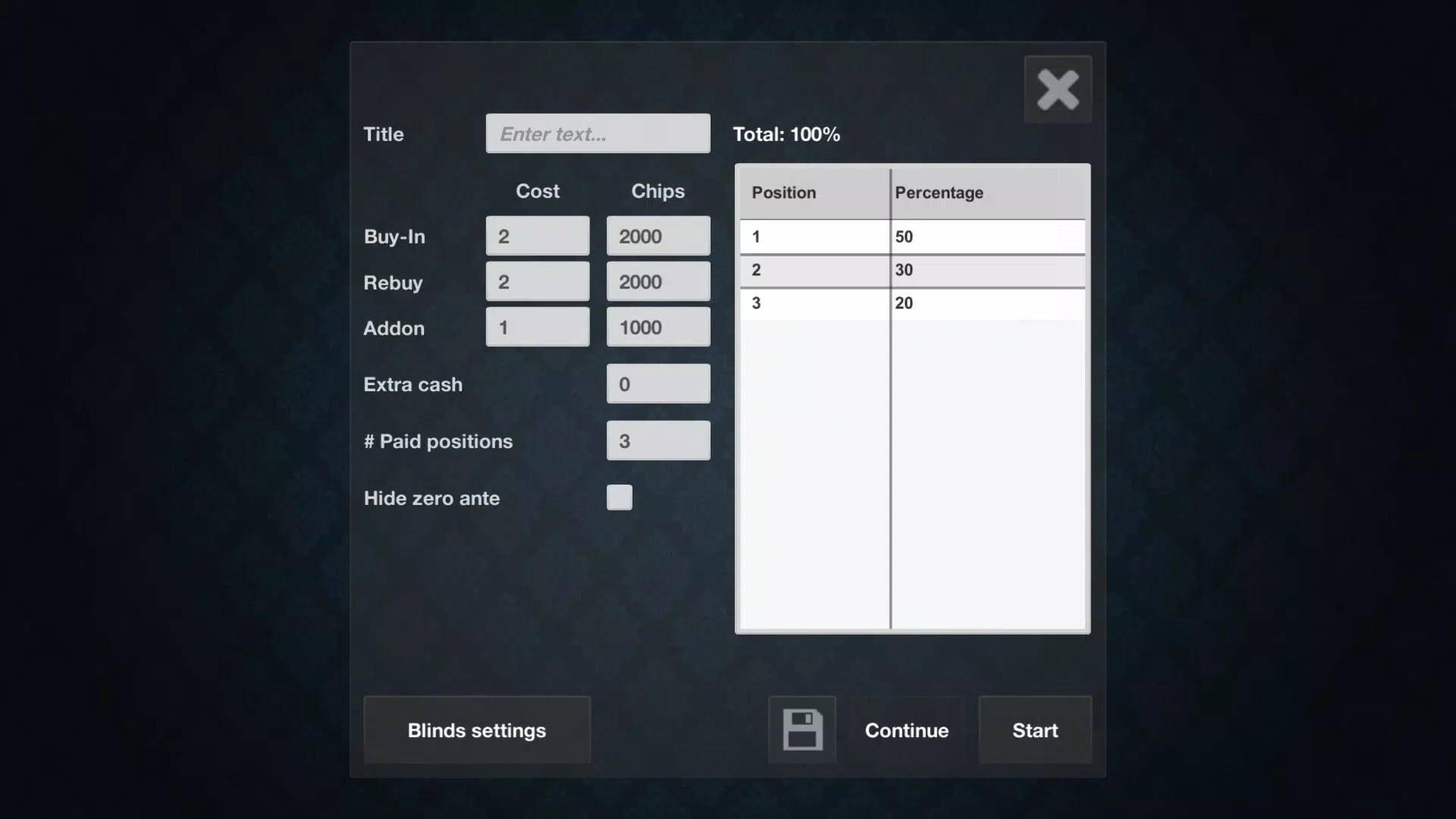Open Blinds settings panel
The height and width of the screenshot is (819, 1456).
click(476, 729)
